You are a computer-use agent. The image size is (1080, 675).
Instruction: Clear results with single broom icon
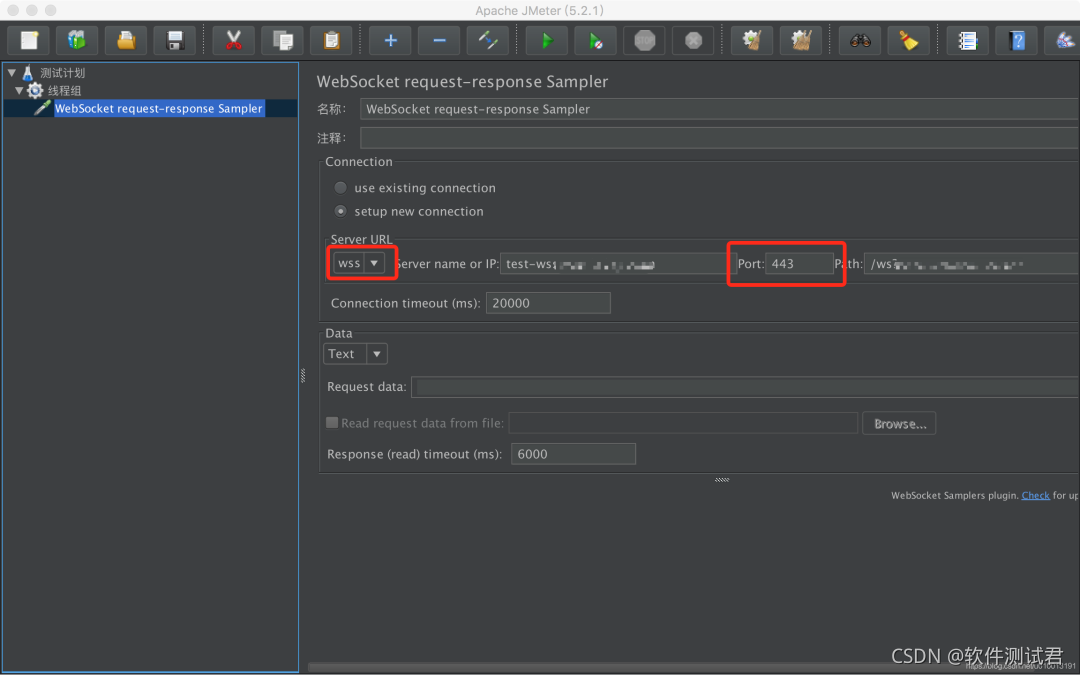tap(752, 41)
